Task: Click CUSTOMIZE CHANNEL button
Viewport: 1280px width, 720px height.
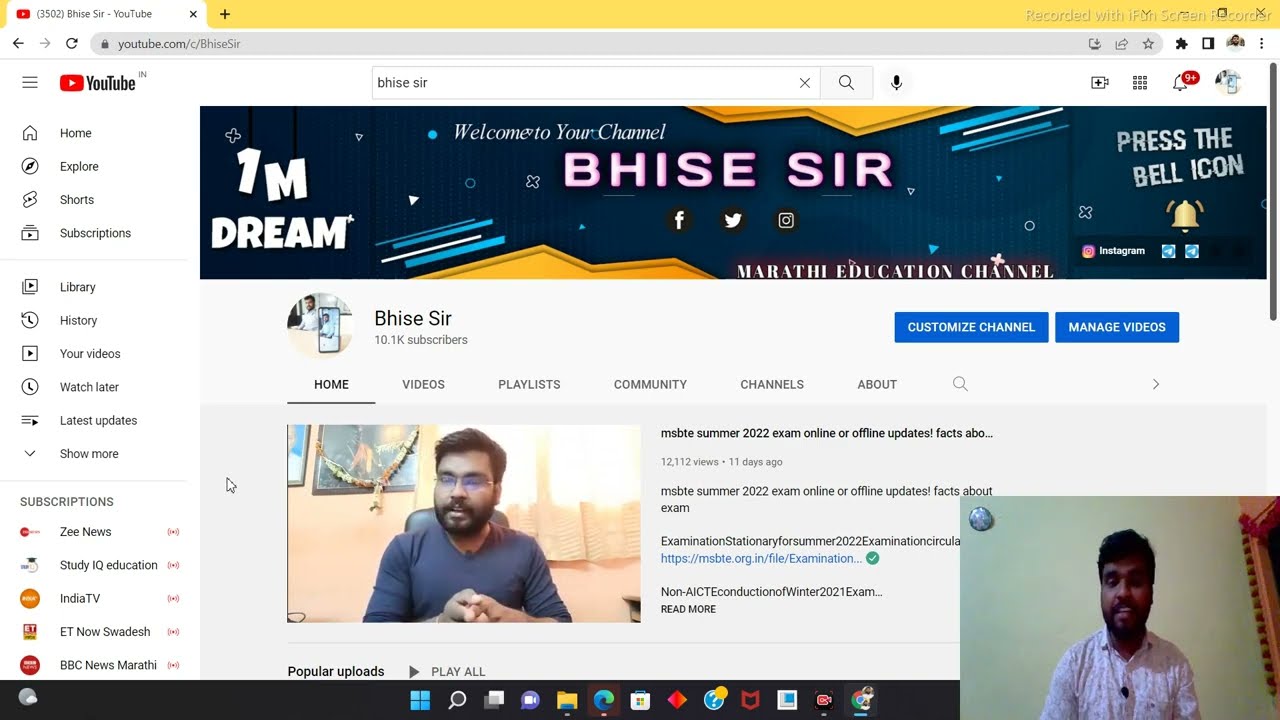Action: pyautogui.click(x=971, y=327)
